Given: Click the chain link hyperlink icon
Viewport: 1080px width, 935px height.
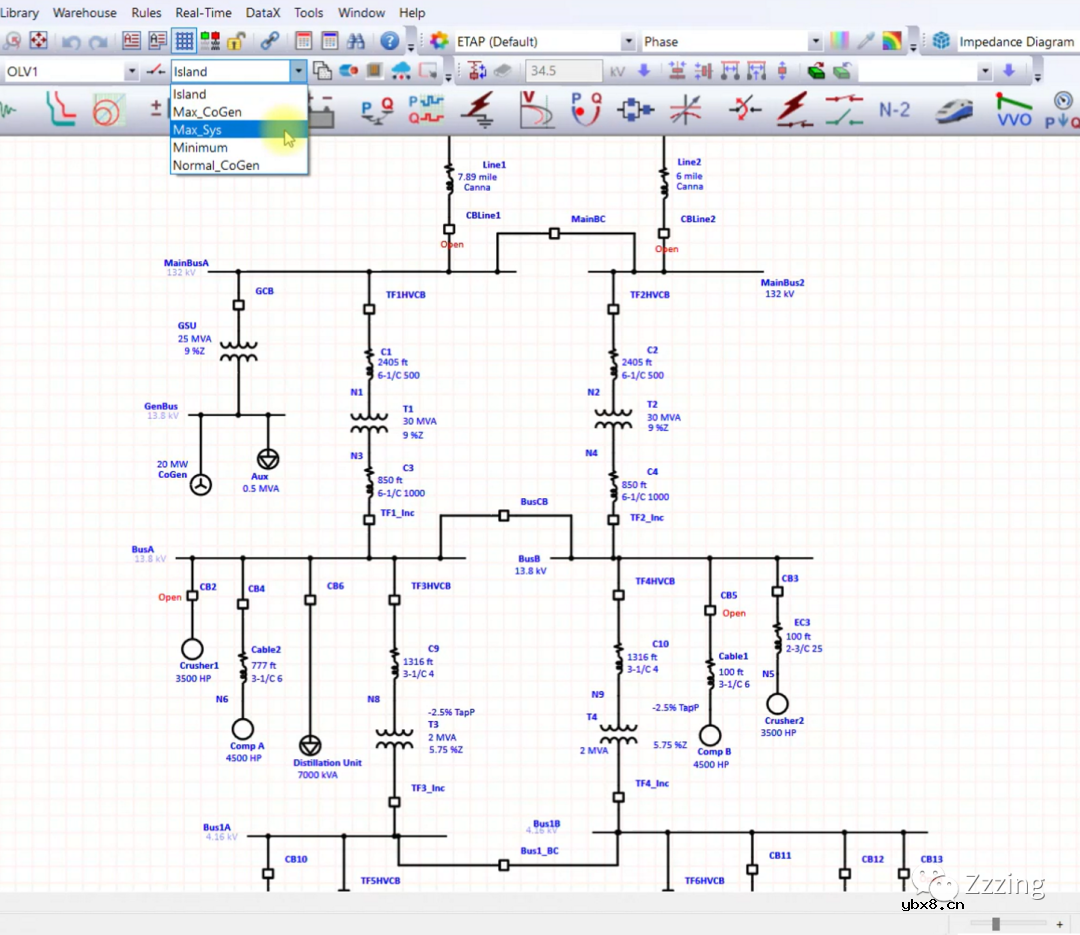Looking at the screenshot, I should pyautogui.click(x=269, y=41).
